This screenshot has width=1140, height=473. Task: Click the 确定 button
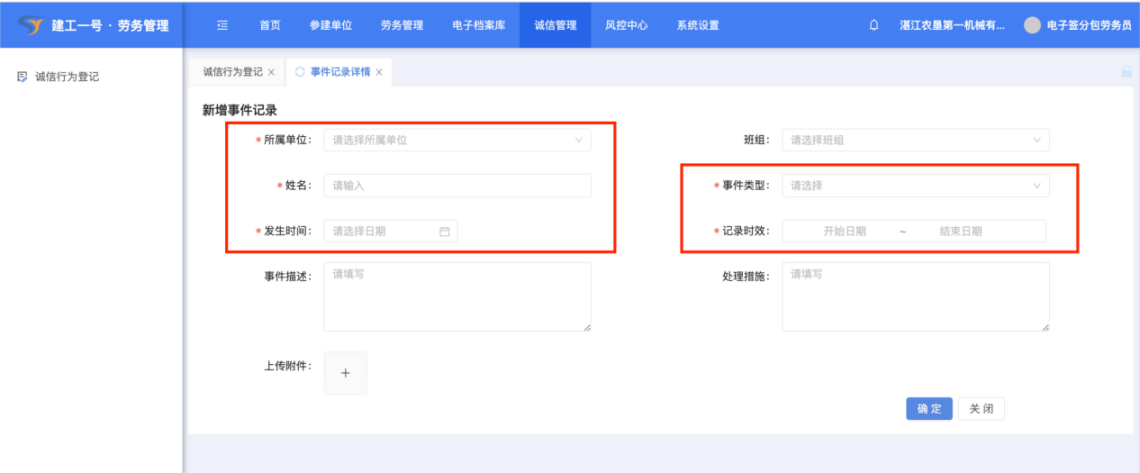click(929, 408)
